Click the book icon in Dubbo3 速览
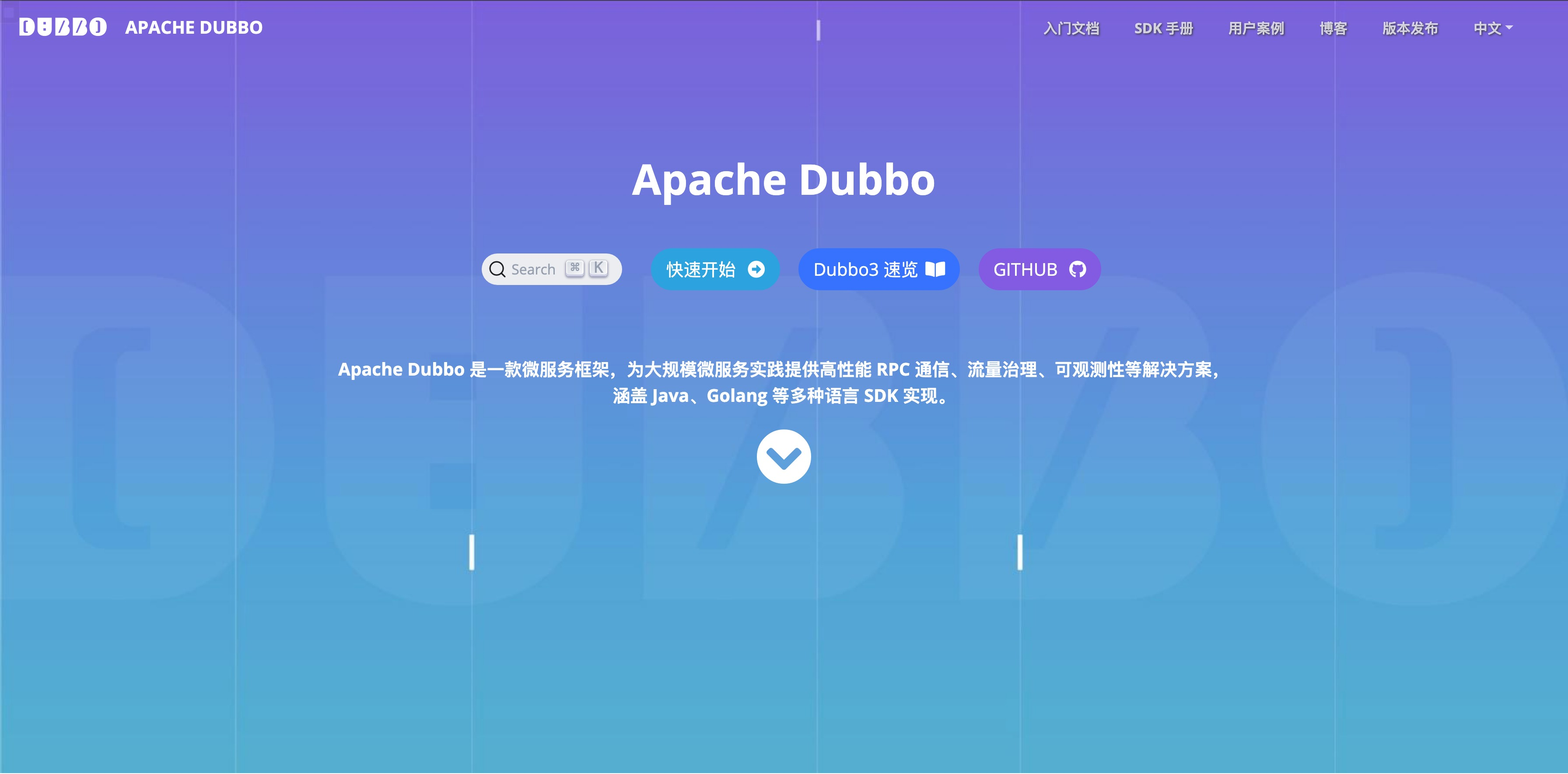This screenshot has width=1568, height=774. (x=935, y=269)
